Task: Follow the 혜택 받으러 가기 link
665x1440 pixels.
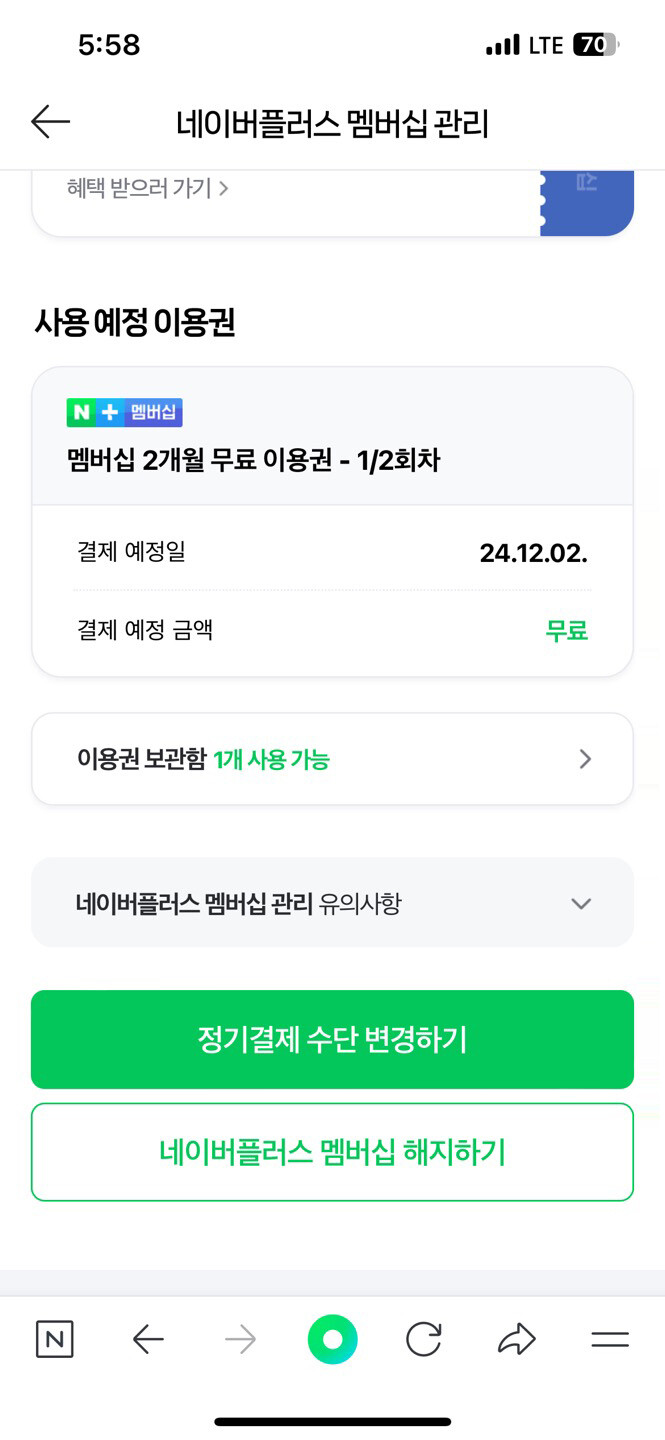Action: pos(148,187)
